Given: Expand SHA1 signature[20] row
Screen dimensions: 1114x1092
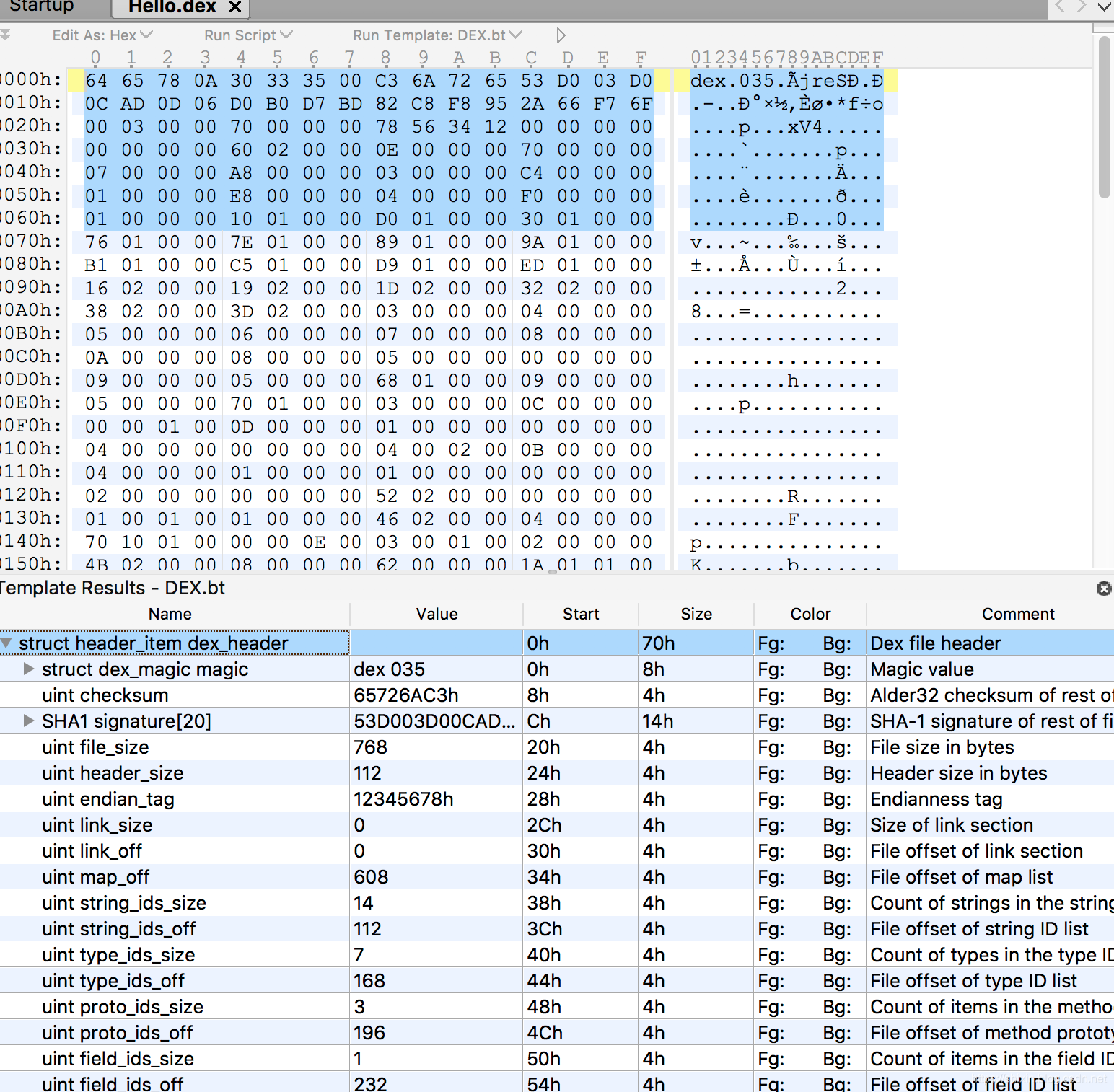Looking at the screenshot, I should pyautogui.click(x=29, y=721).
